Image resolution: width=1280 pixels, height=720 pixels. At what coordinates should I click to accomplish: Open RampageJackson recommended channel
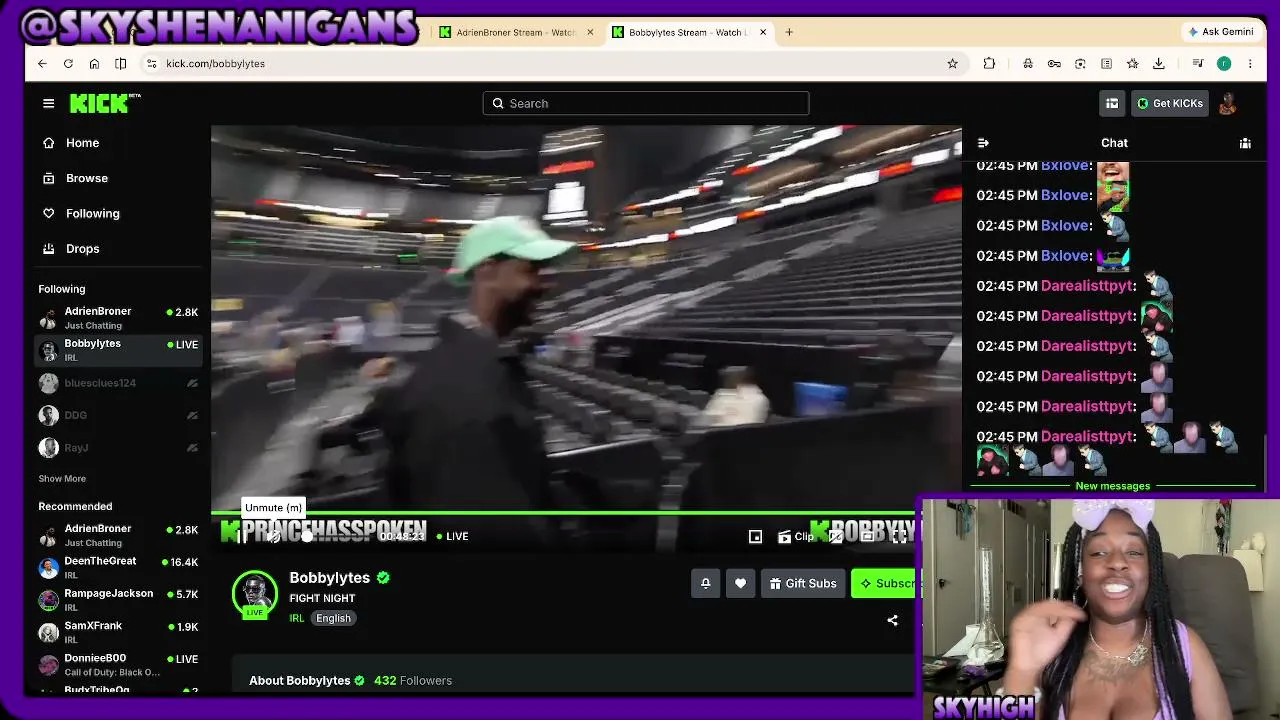[118, 600]
